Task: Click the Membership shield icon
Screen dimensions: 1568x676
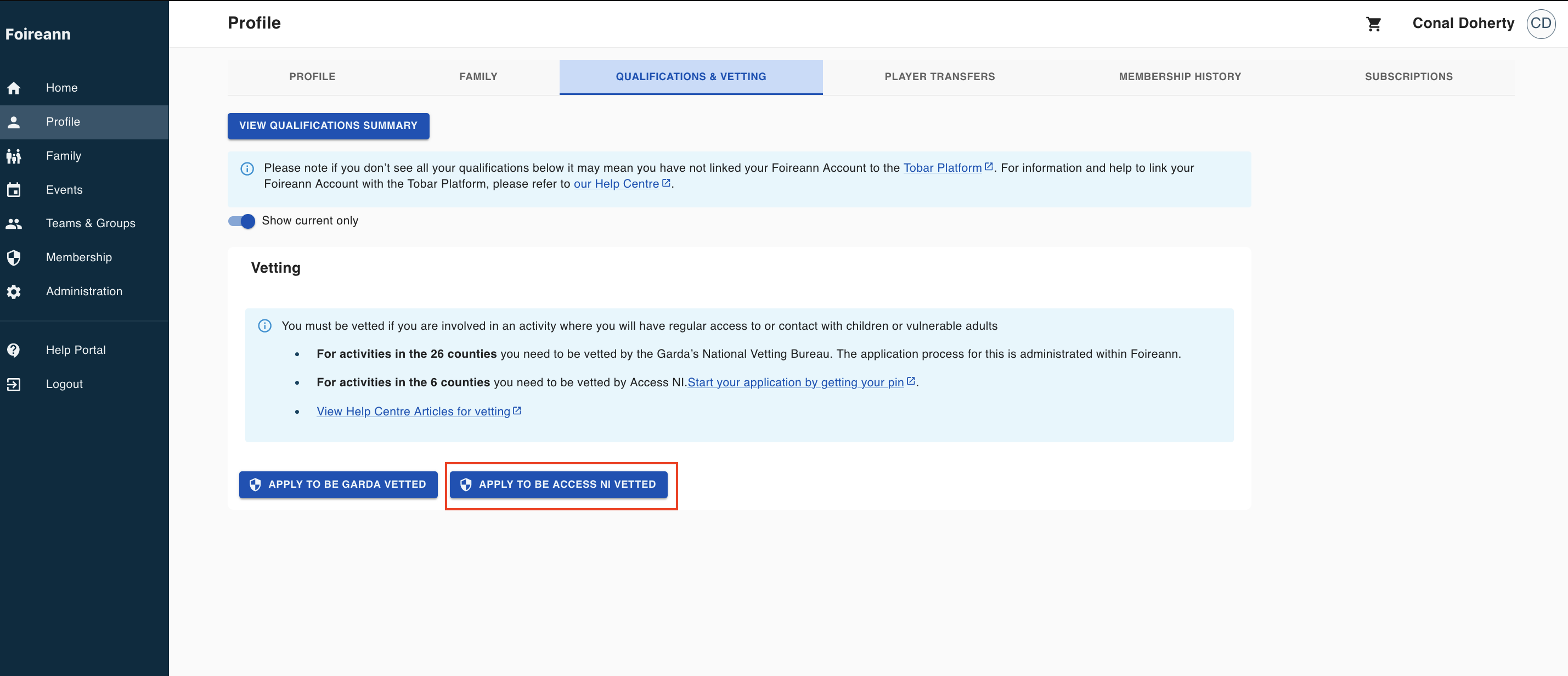Action: (14, 257)
